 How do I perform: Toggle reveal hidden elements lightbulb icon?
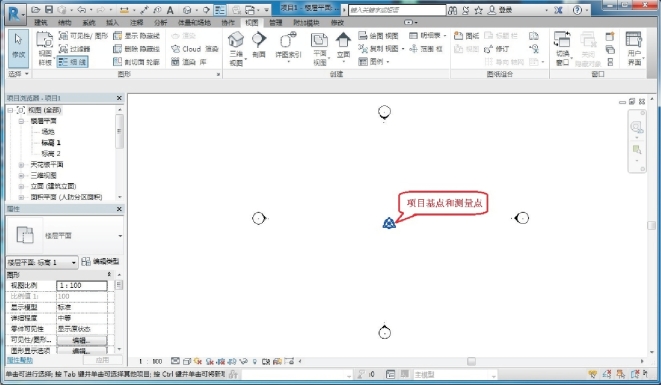coord(255,361)
